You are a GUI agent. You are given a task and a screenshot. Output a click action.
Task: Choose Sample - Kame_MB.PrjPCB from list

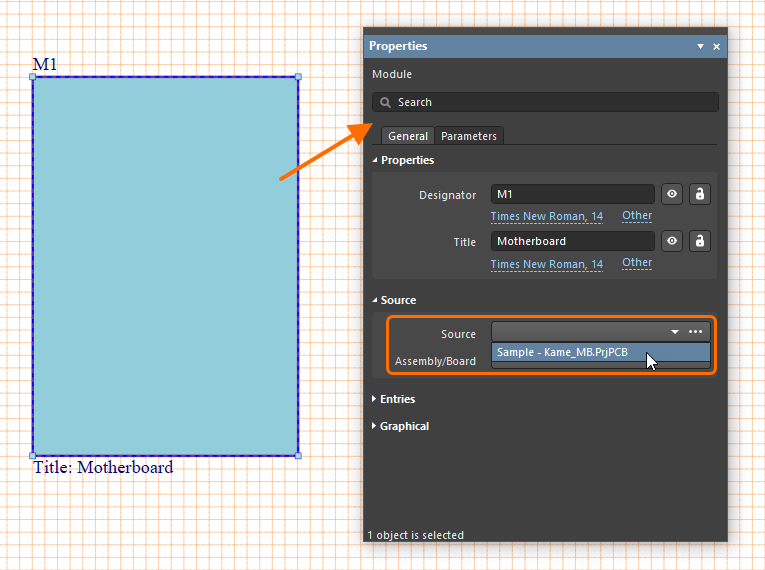(x=563, y=352)
